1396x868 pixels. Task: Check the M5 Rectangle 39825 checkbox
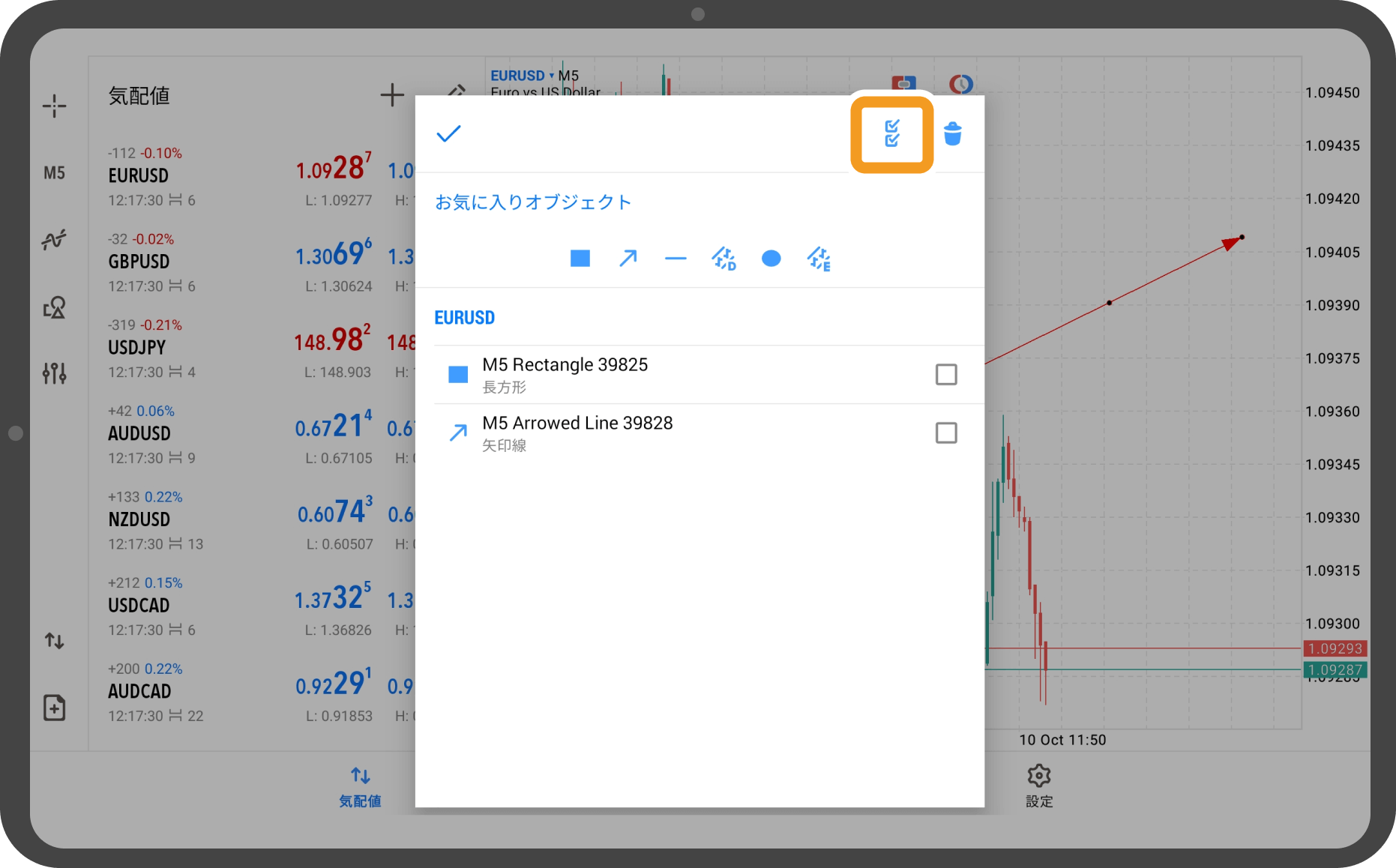point(946,374)
